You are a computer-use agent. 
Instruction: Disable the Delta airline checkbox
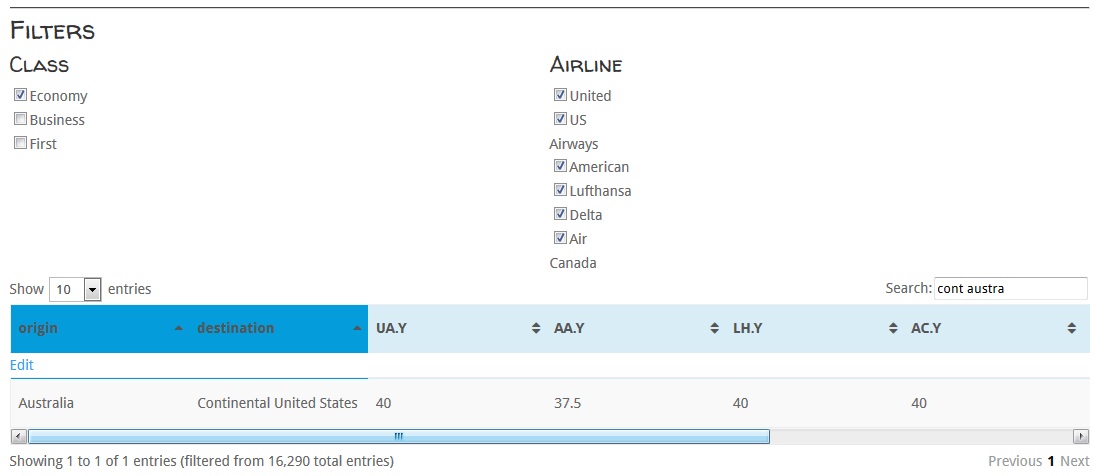click(560, 214)
